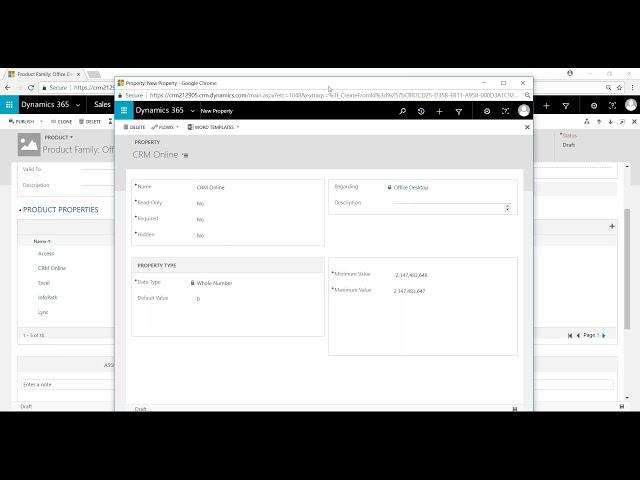640x480 pixels.
Task: Toggle the Required field value No
Action: [x=200, y=219]
